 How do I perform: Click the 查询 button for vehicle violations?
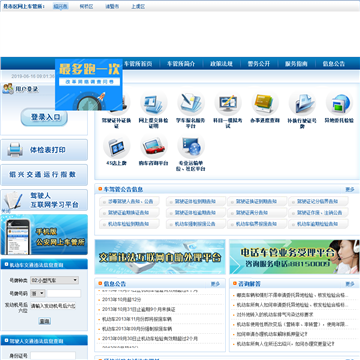coord(44,321)
